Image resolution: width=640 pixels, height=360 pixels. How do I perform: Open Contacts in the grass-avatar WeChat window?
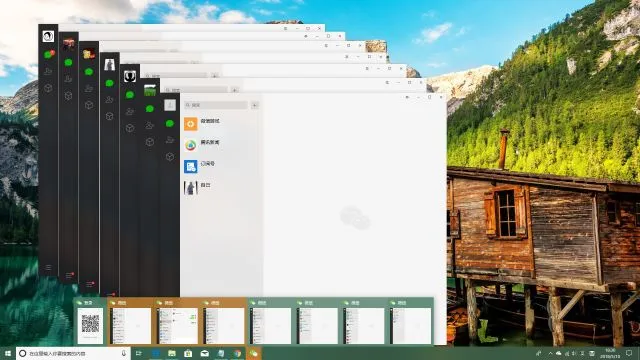(150, 125)
